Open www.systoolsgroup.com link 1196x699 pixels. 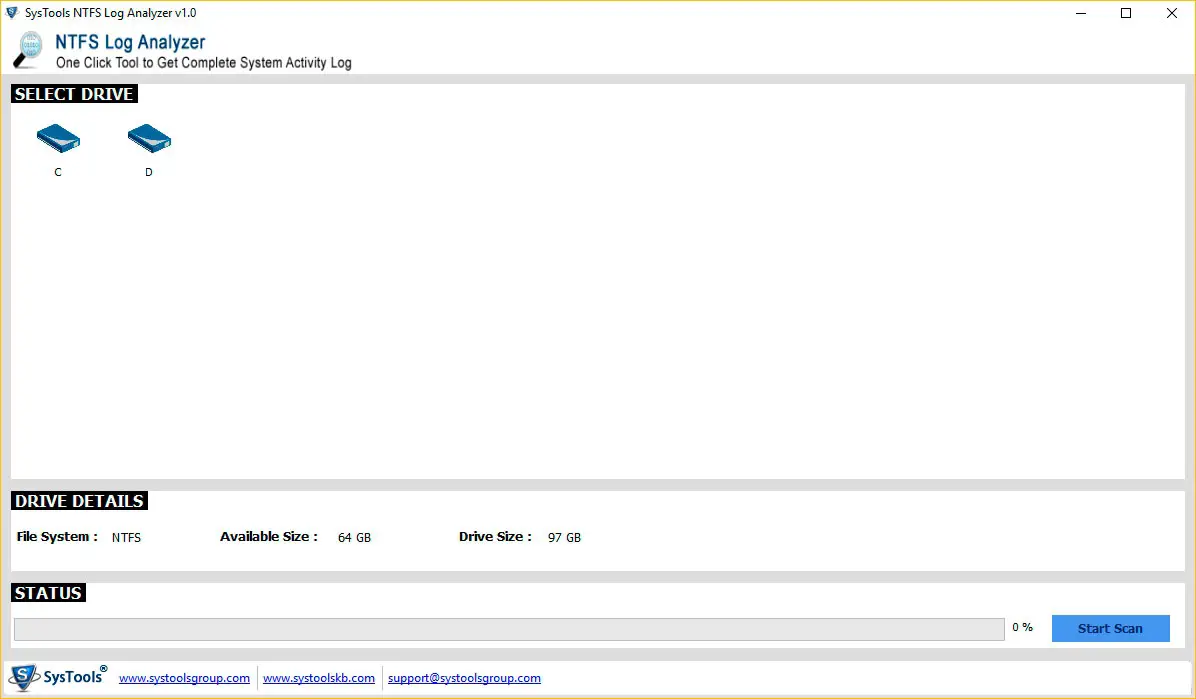185,678
